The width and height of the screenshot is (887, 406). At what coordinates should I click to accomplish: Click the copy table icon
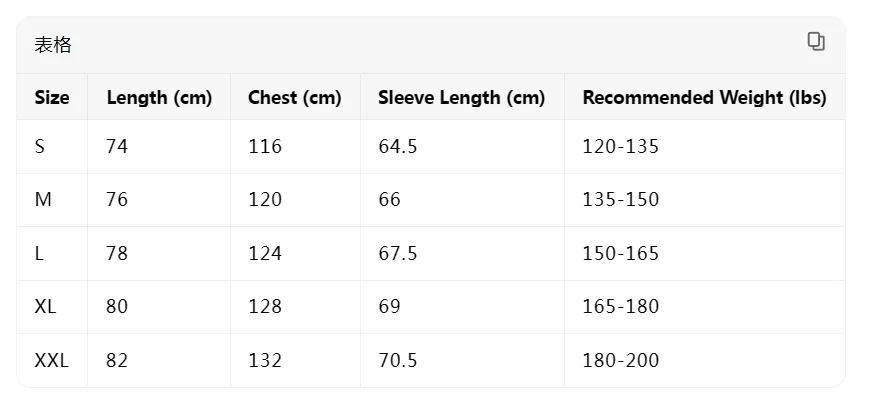click(816, 42)
